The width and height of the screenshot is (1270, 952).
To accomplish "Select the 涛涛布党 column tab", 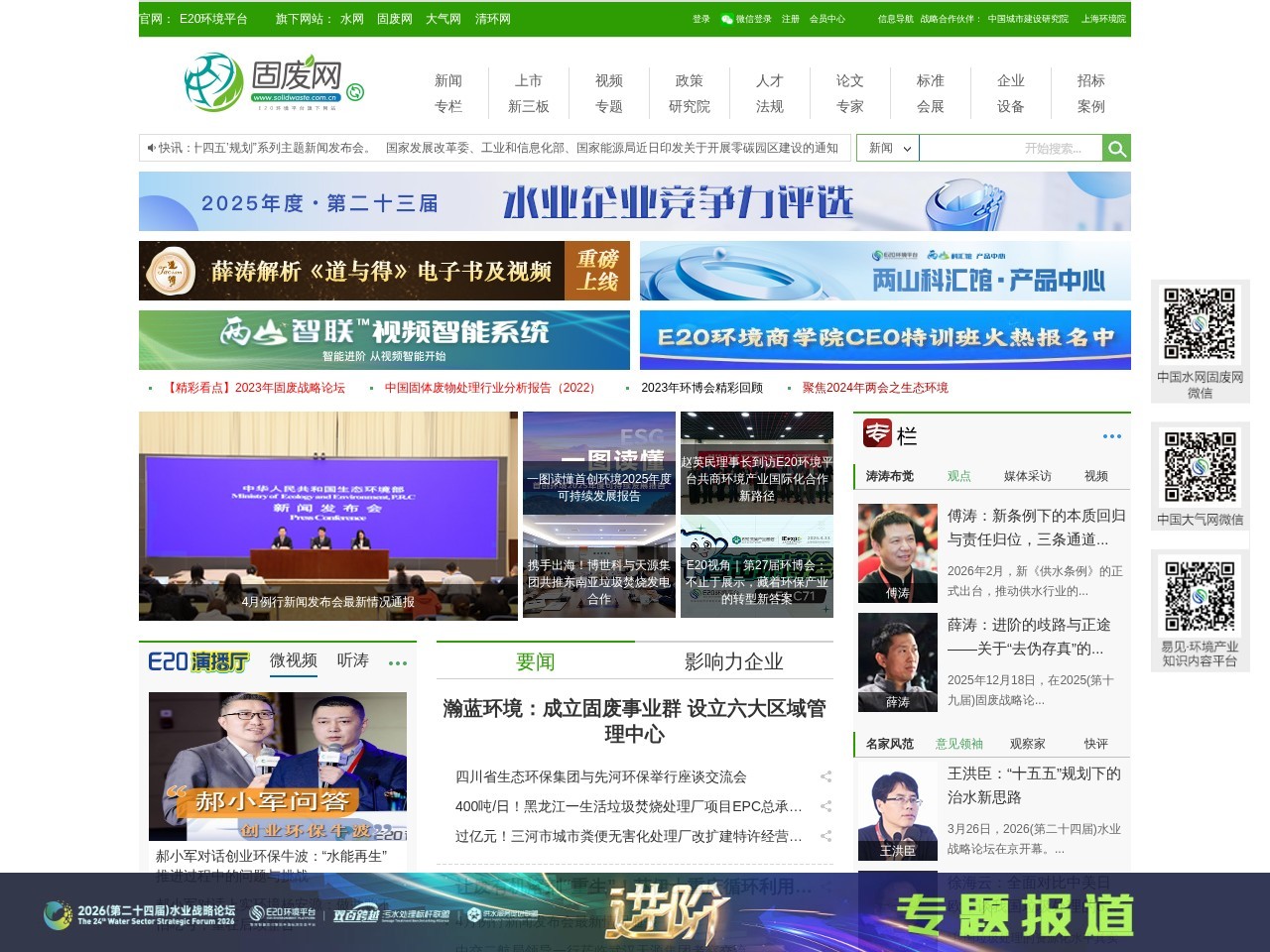I will [890, 476].
